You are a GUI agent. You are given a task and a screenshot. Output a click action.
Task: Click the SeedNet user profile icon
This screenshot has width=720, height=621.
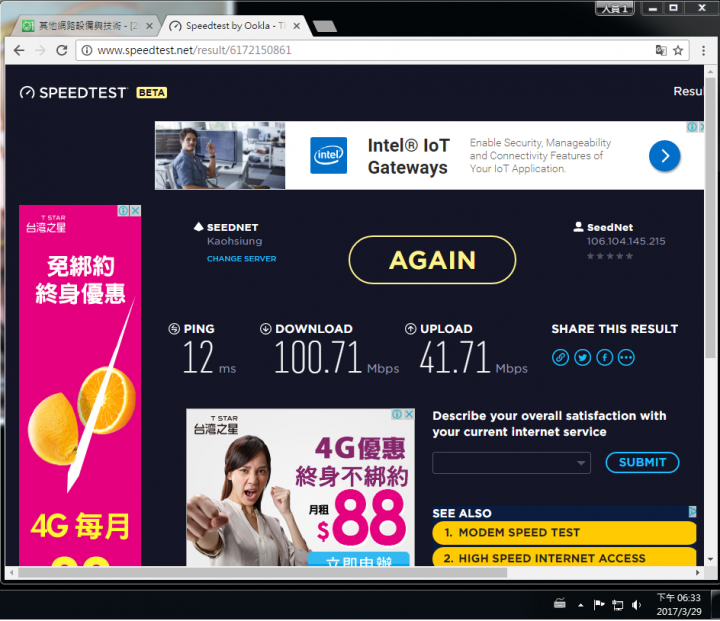point(579,227)
